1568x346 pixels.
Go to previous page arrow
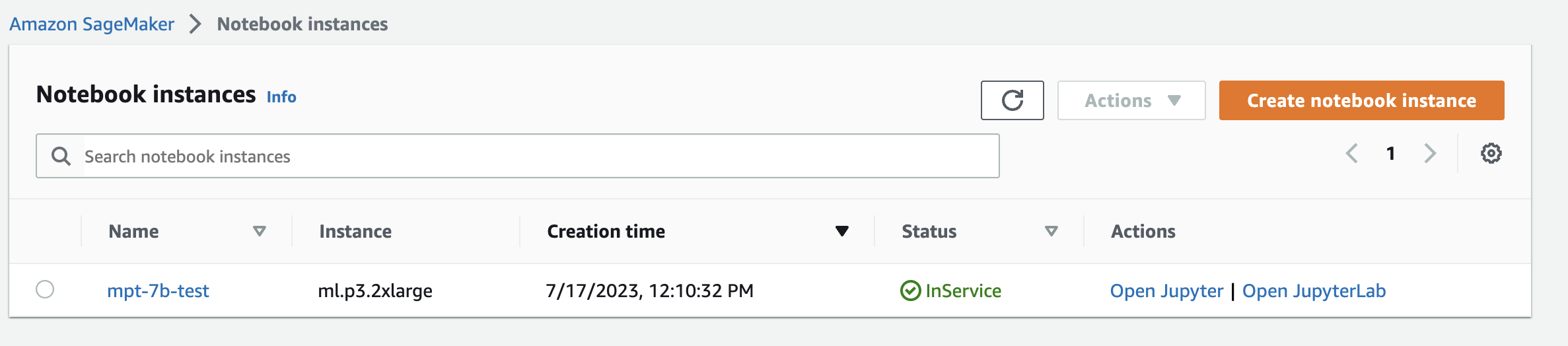click(1352, 154)
